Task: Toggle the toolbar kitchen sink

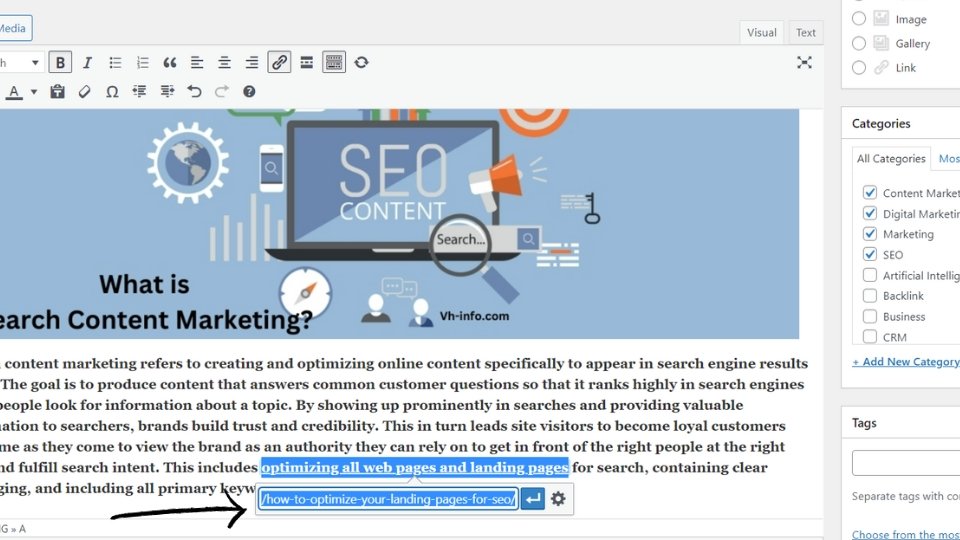Action: [334, 62]
